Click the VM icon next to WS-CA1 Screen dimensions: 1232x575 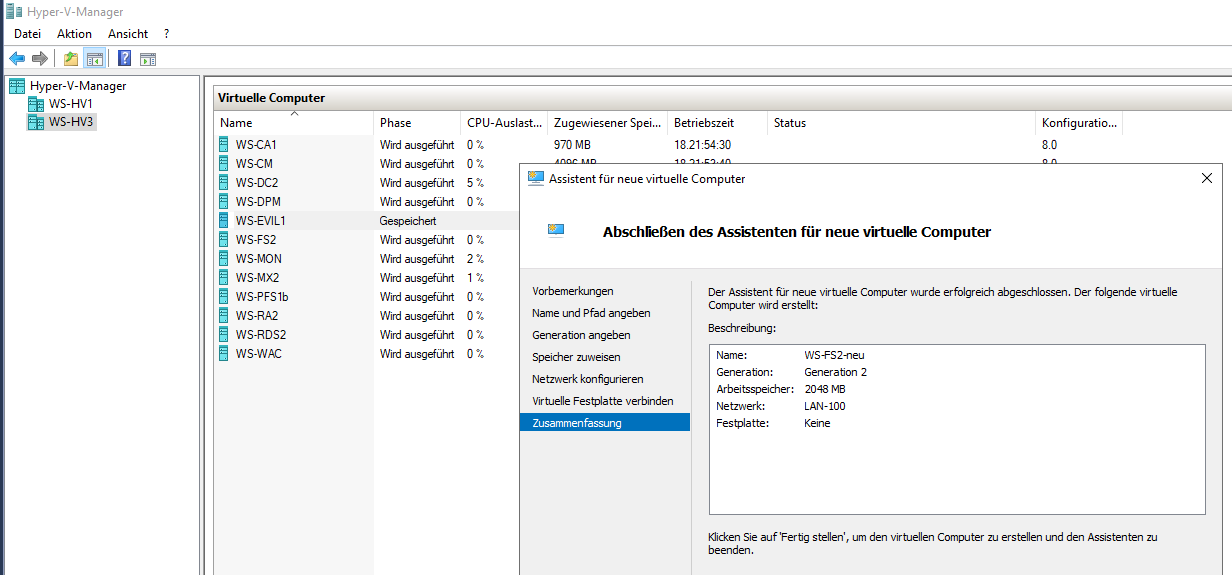(x=224, y=144)
